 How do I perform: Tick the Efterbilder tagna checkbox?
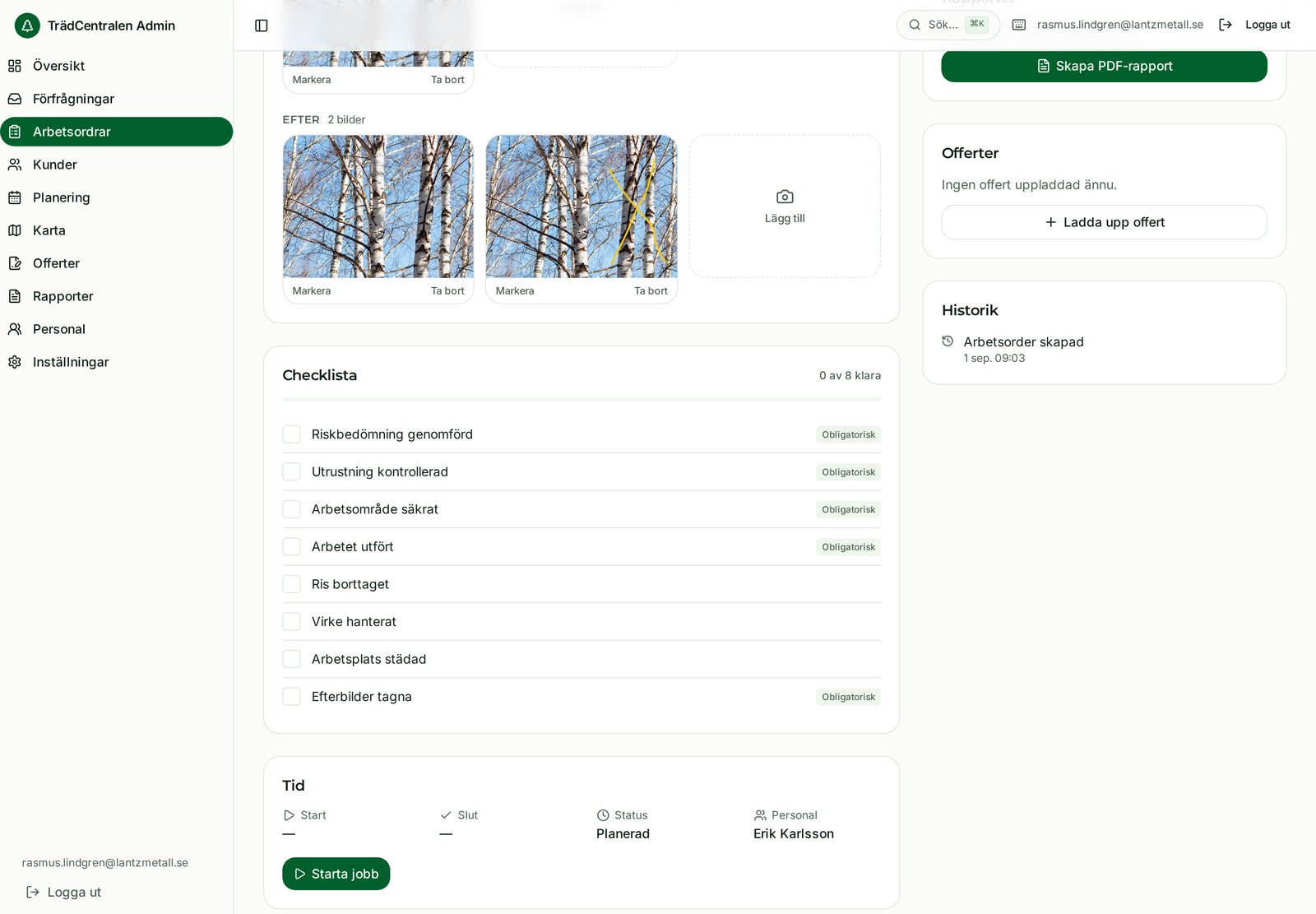292,697
